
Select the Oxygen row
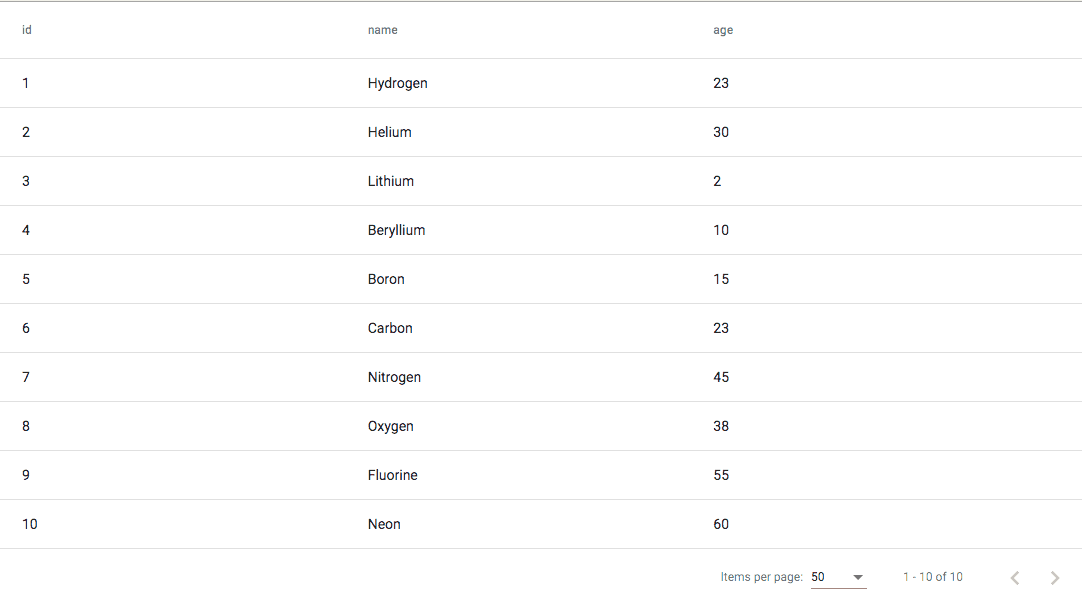click(541, 426)
